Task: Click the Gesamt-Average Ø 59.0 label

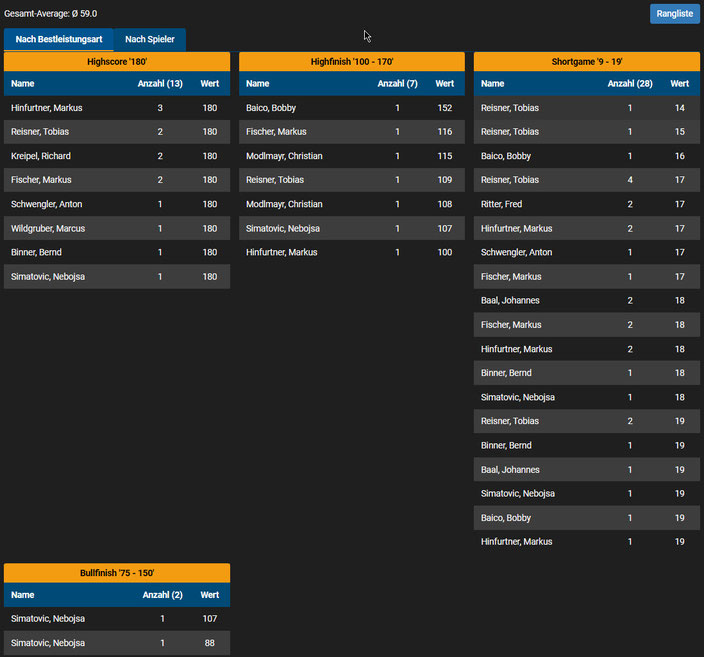Action: [50, 13]
